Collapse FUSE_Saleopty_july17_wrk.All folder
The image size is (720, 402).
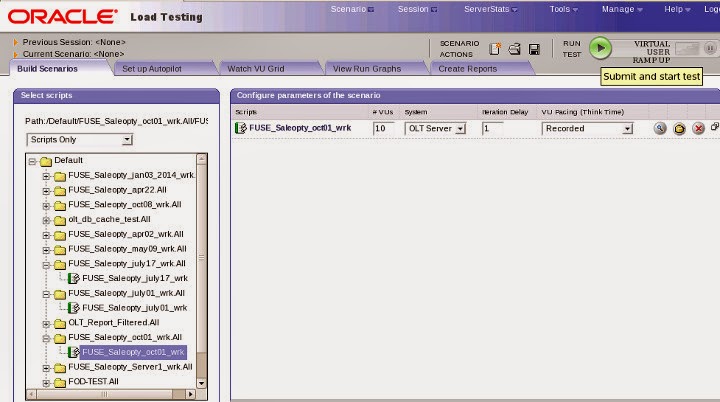[46, 265]
